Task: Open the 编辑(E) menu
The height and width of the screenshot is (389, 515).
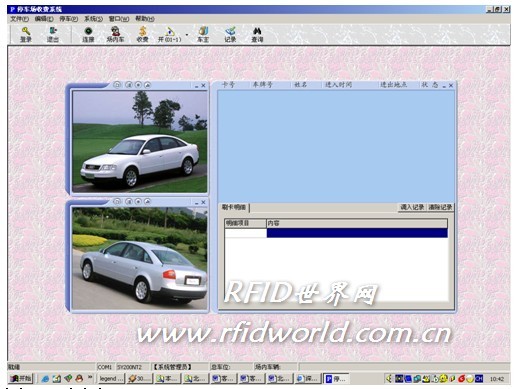Action: 44,19
